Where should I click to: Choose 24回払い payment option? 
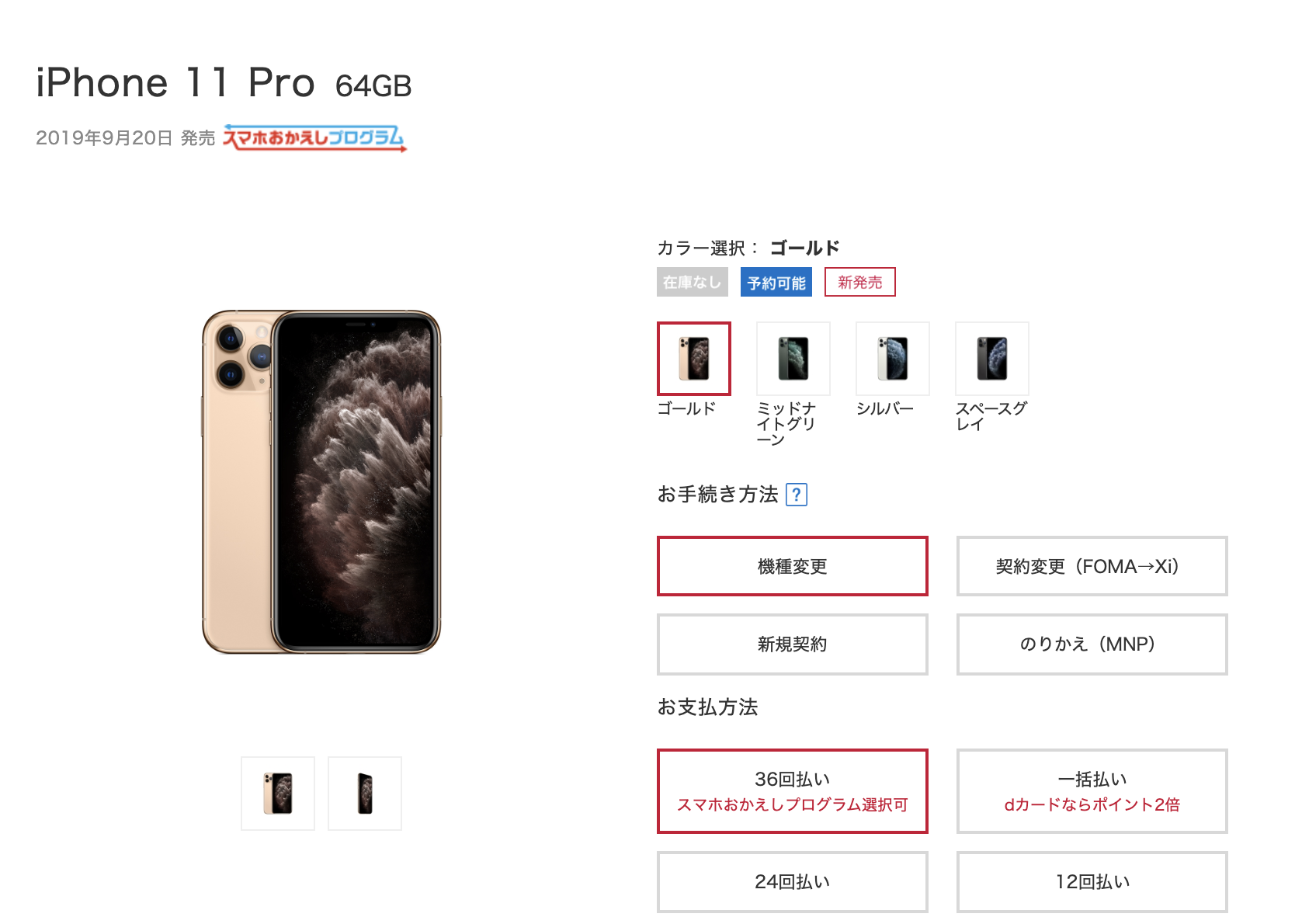(x=793, y=882)
